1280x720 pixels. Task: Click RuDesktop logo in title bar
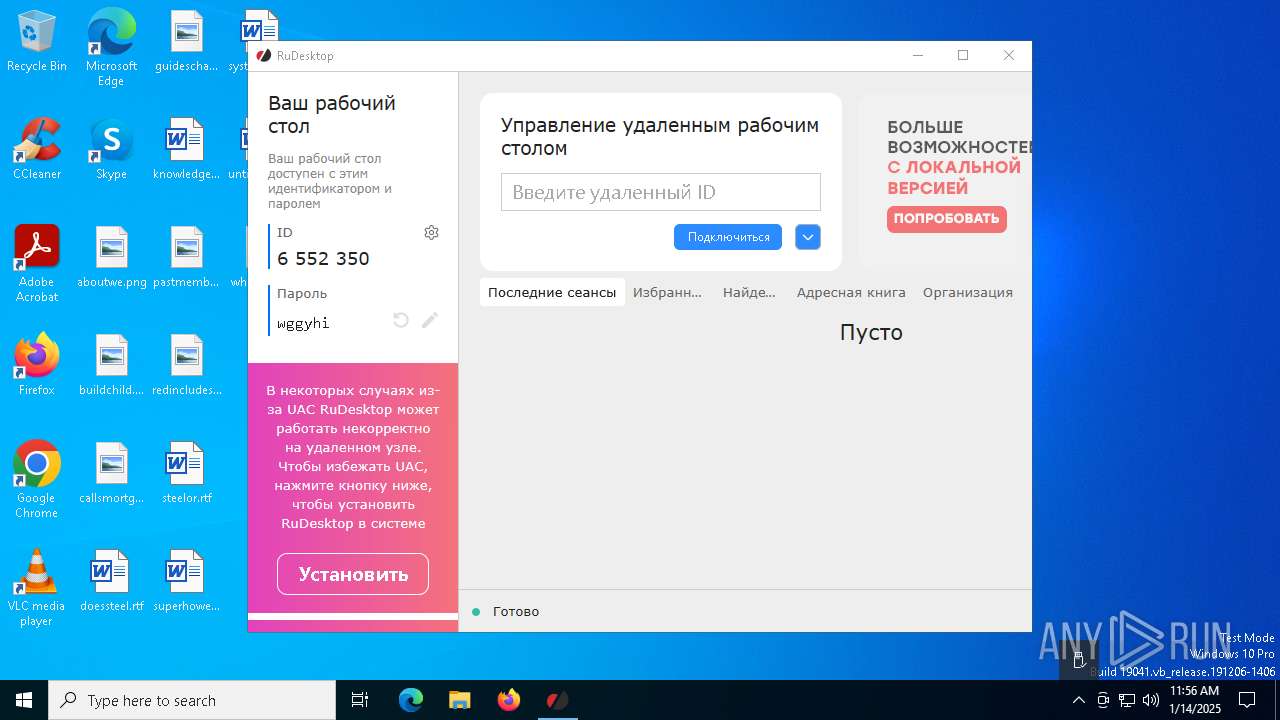[264, 56]
